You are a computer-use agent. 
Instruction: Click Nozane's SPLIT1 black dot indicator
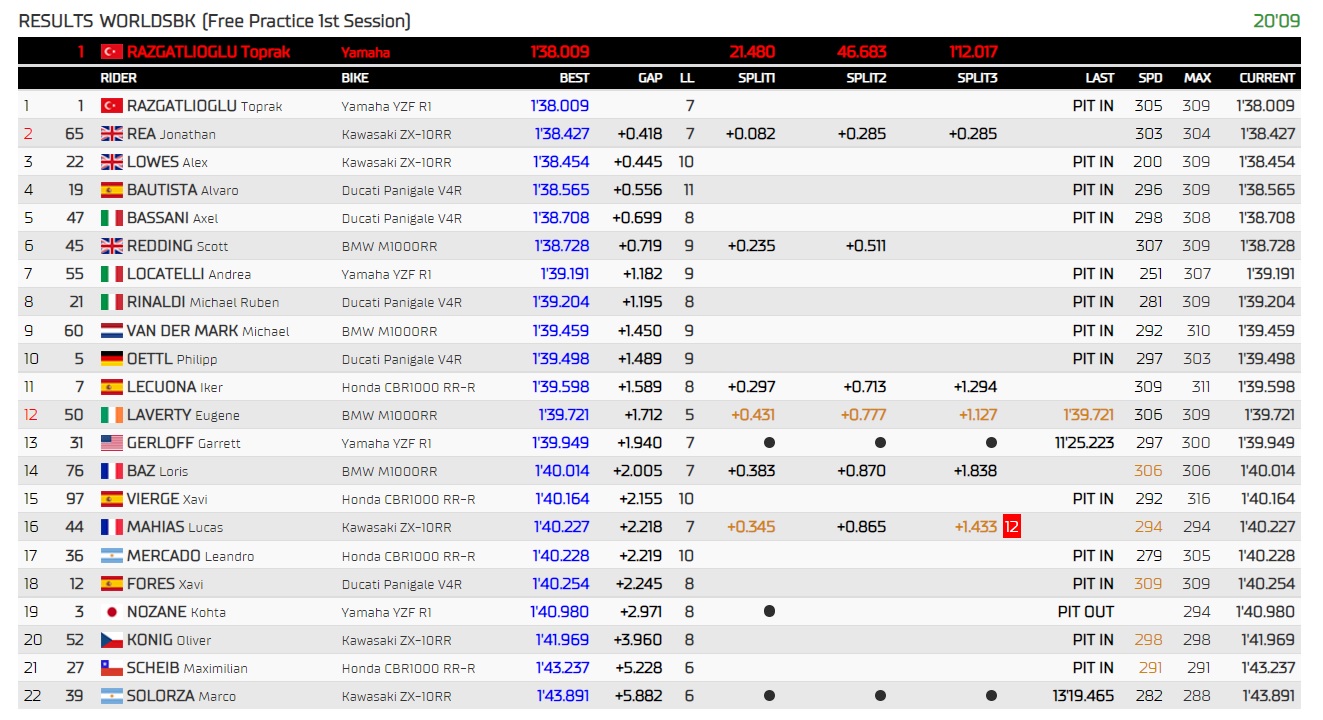(769, 611)
